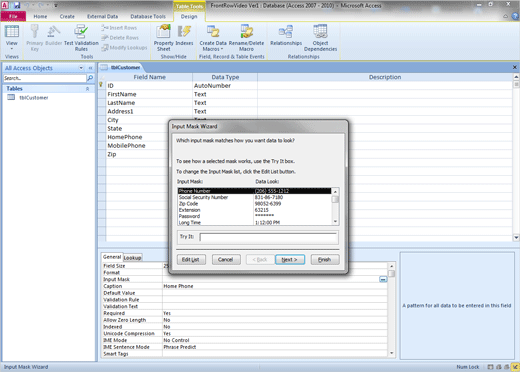Select Extension input mask
The width and height of the screenshot is (520, 372).
coord(255,210)
